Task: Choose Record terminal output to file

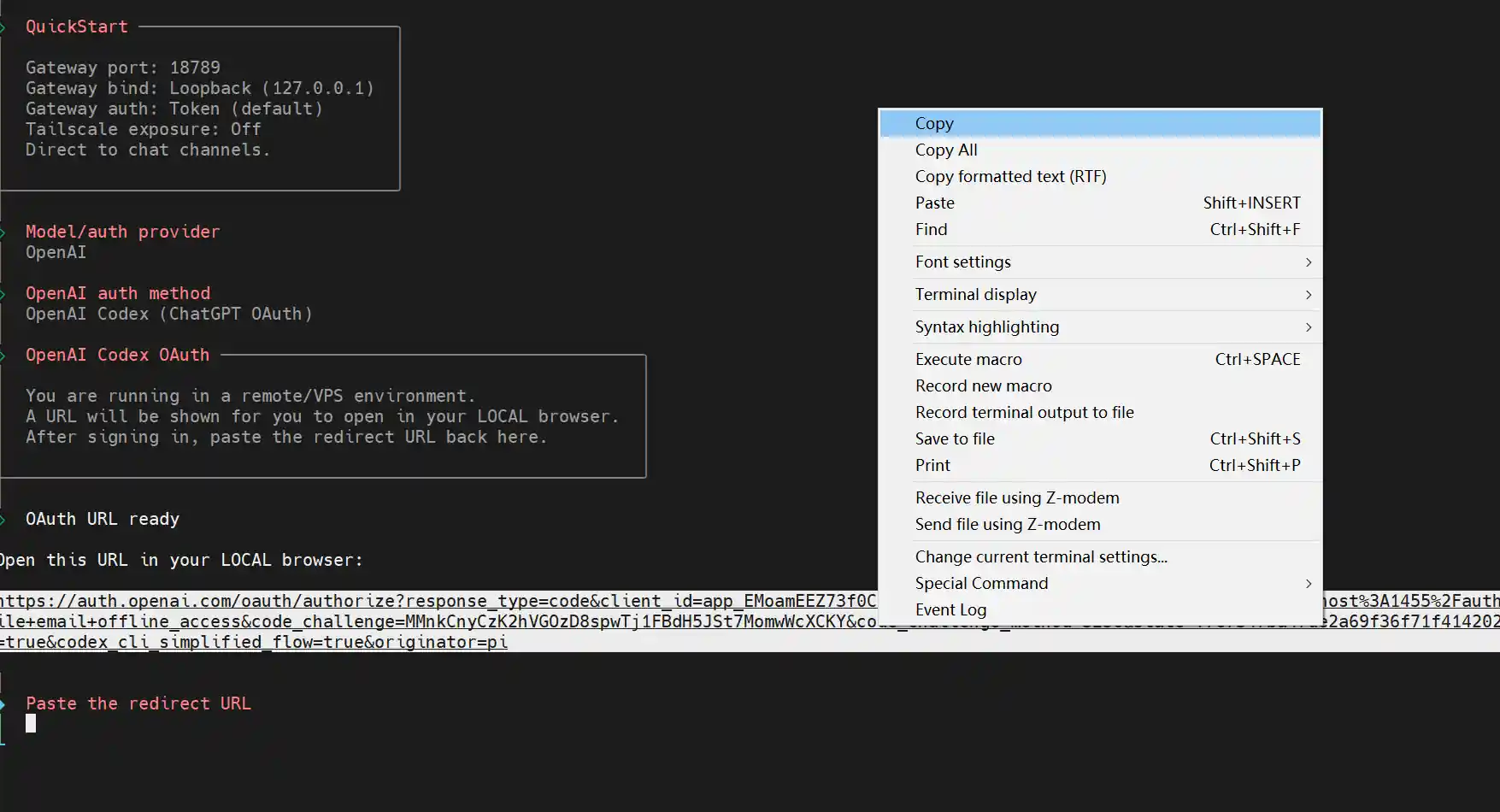Action: [x=1024, y=412]
